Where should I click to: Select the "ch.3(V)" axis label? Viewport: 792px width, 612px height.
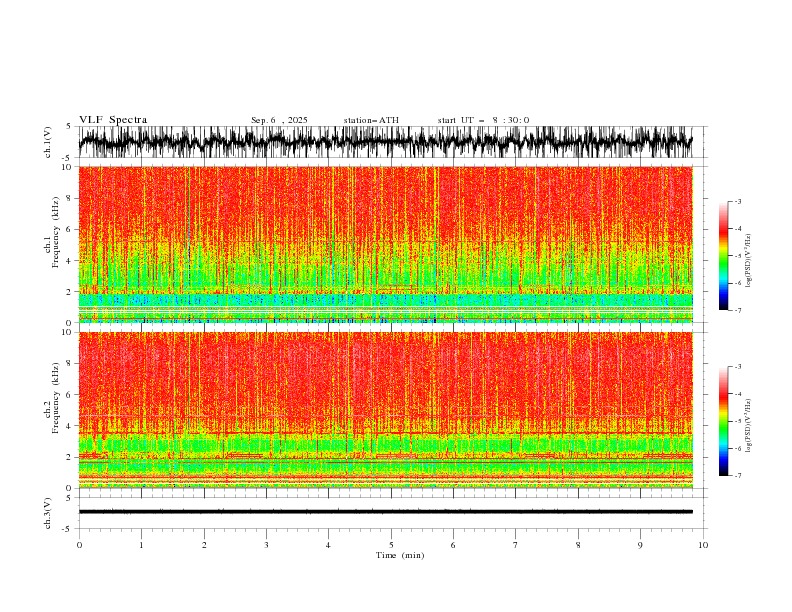click(48, 513)
